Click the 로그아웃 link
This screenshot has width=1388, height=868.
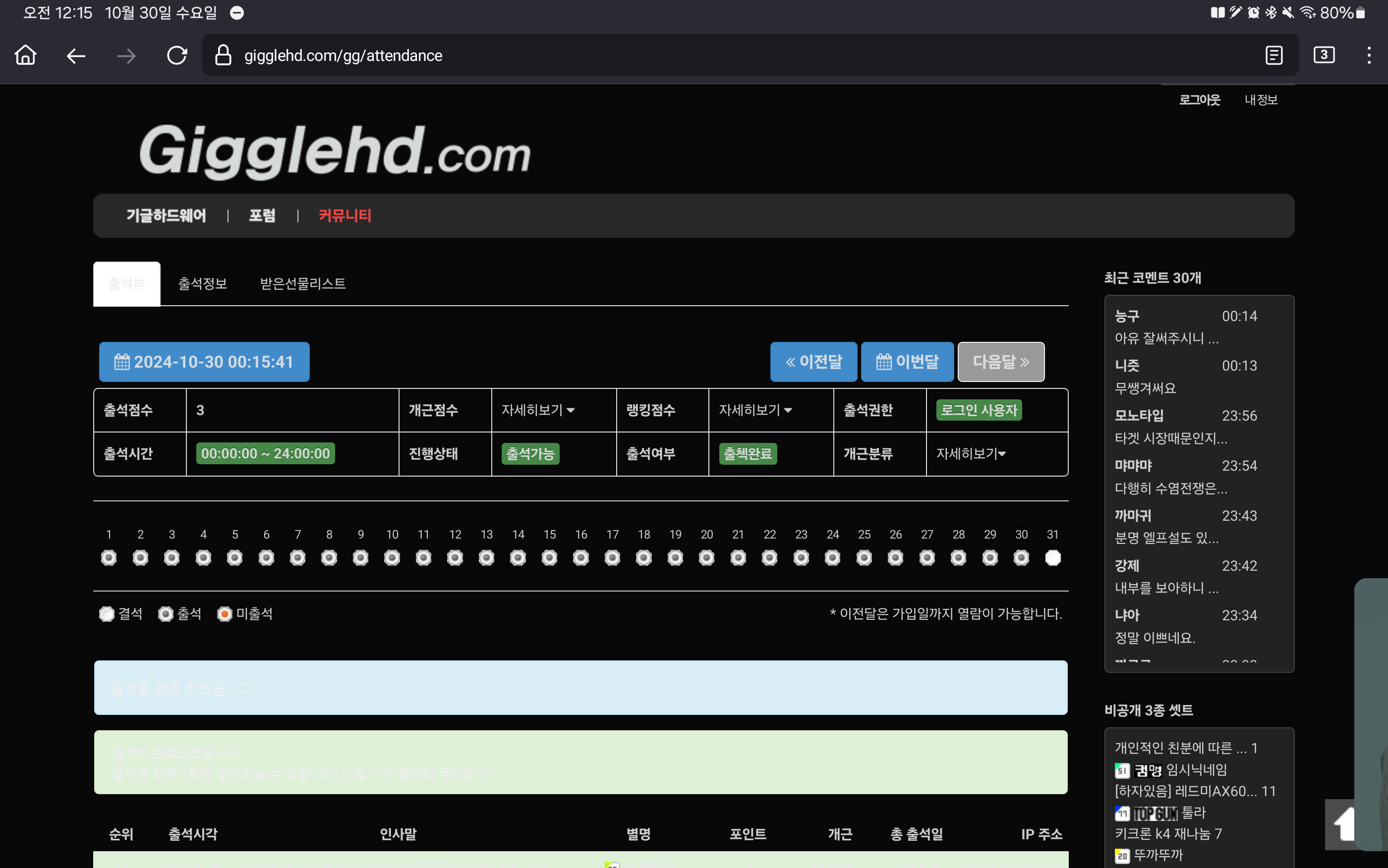click(x=1200, y=100)
